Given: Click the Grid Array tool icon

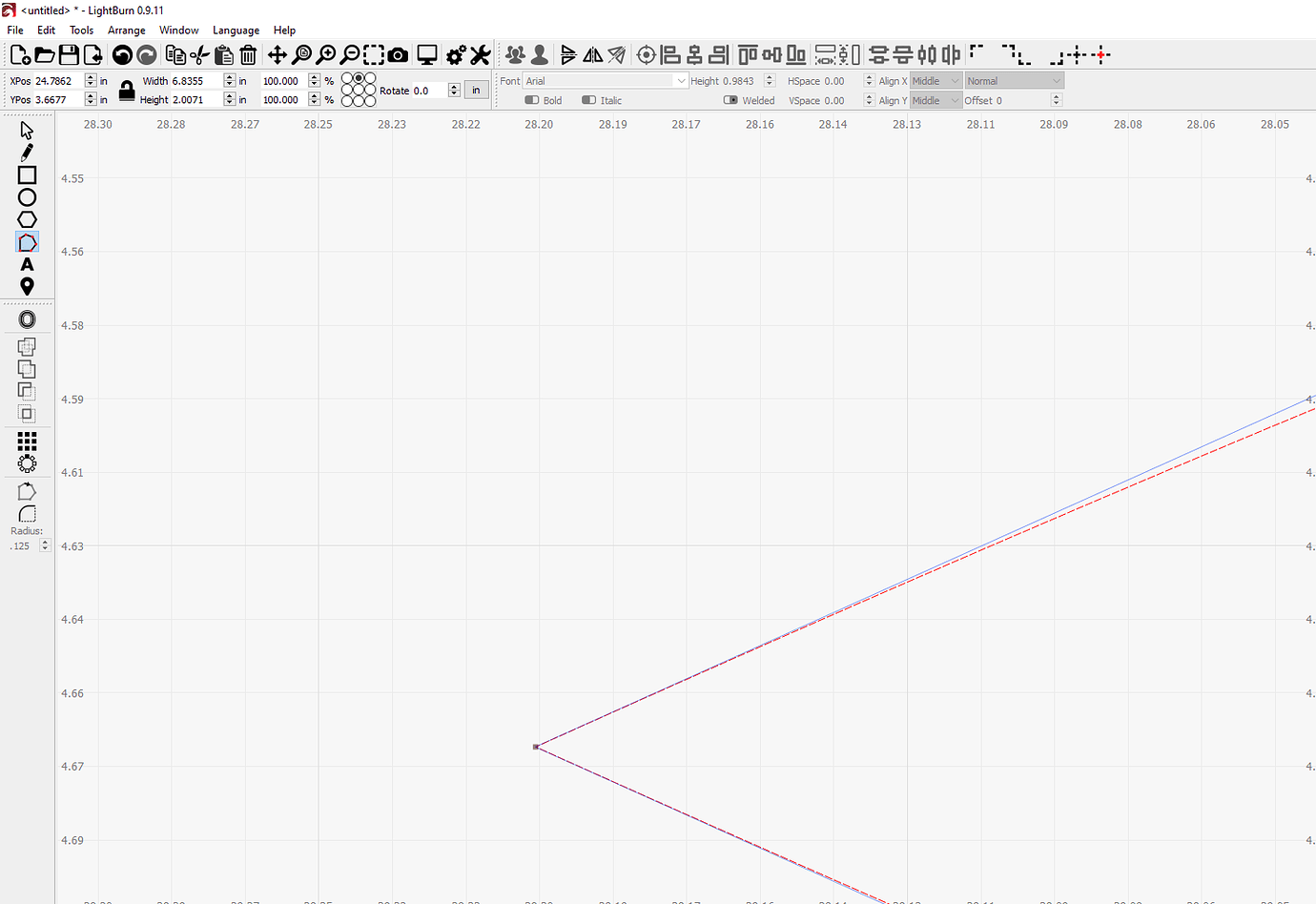Looking at the screenshot, I should click(x=27, y=441).
